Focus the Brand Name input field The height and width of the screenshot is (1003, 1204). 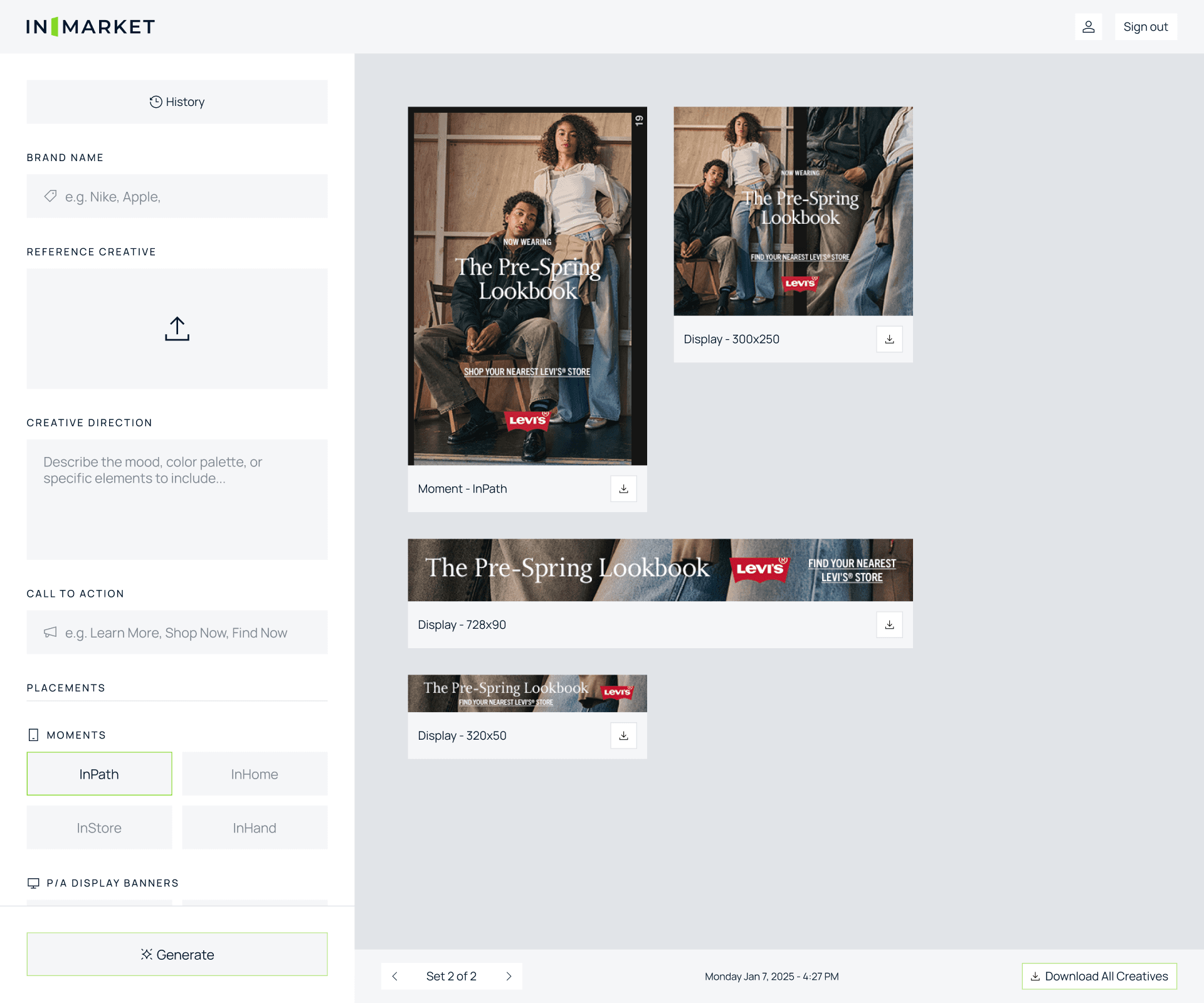[188, 197]
